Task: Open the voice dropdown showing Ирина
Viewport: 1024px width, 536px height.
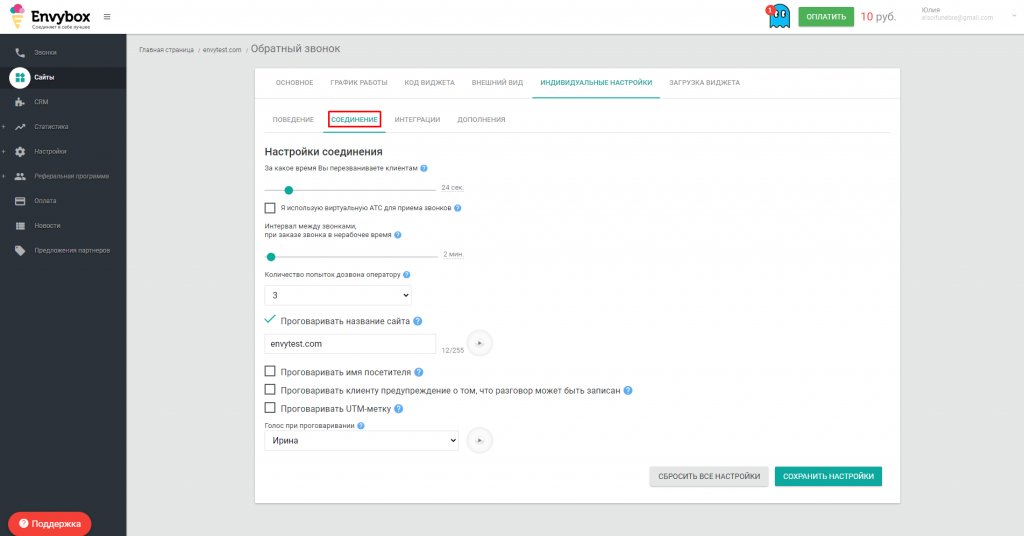Action: [x=361, y=441]
